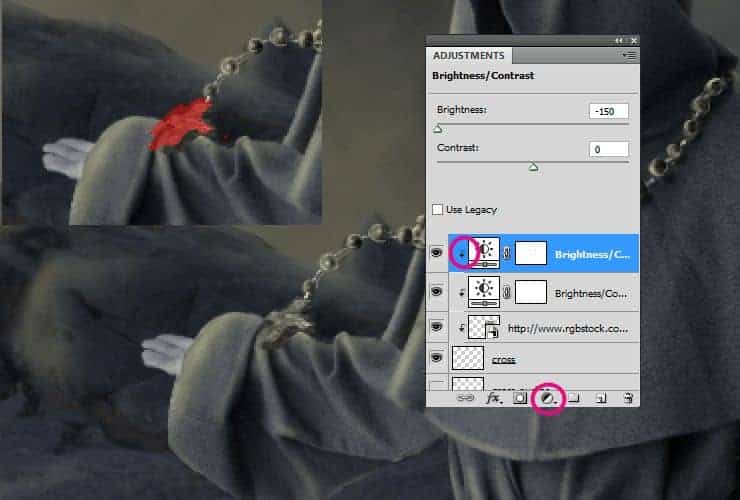The height and width of the screenshot is (500, 740).
Task: Open the Adjustments panel options menu
Action: point(629,56)
